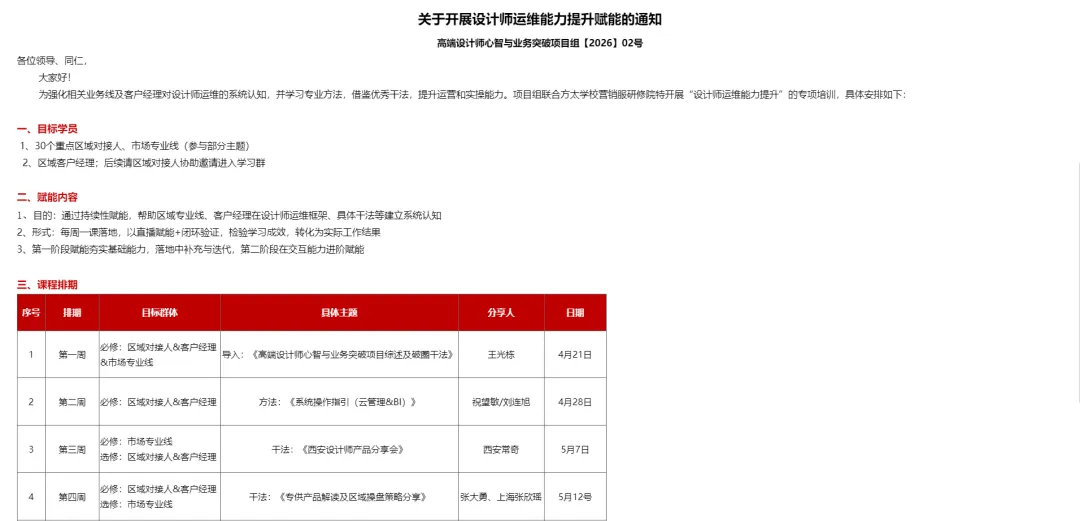
Task: Click the presenter cell '西安常奇'
Action: pos(501,449)
